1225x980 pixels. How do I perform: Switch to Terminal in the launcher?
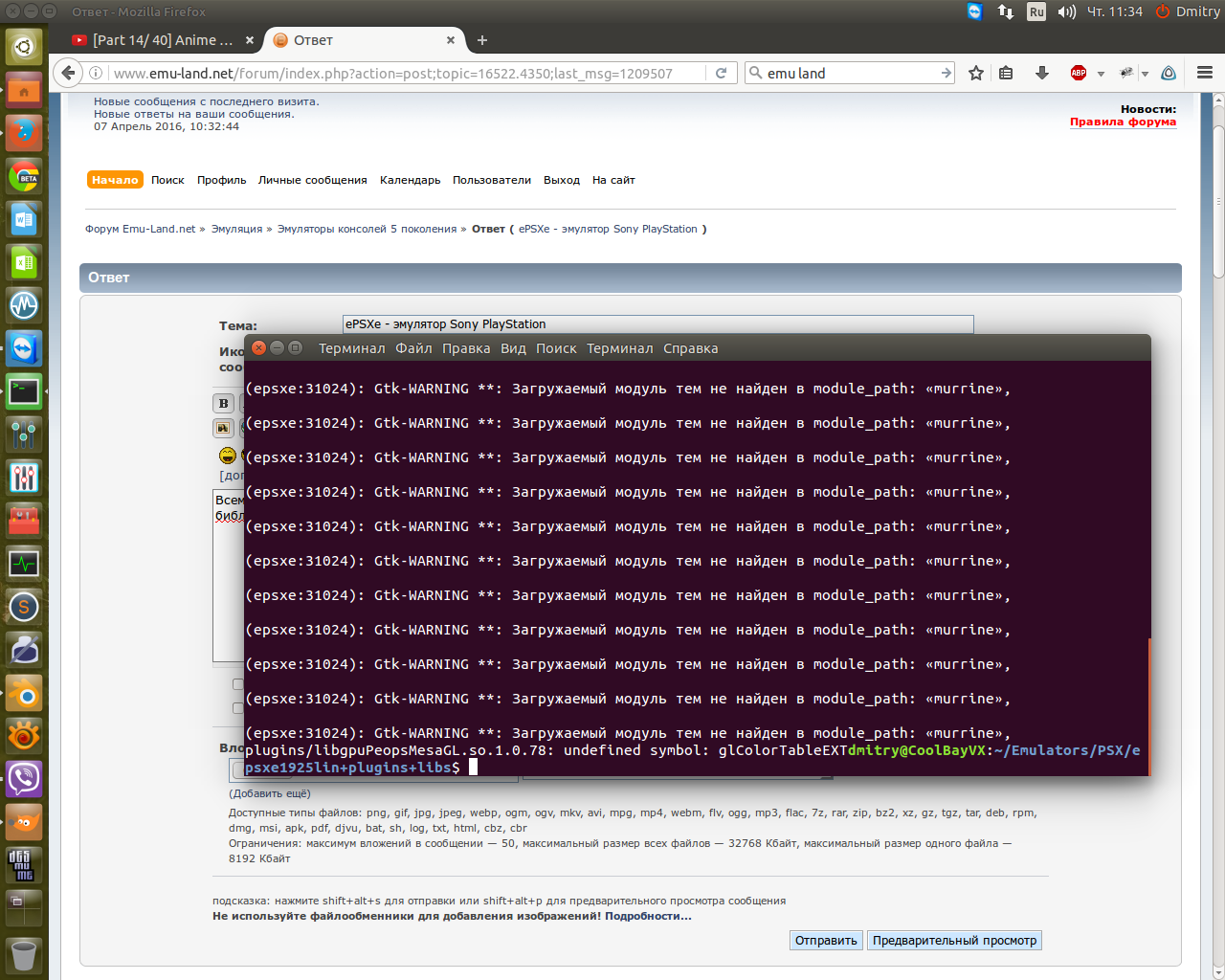pyautogui.click(x=24, y=391)
